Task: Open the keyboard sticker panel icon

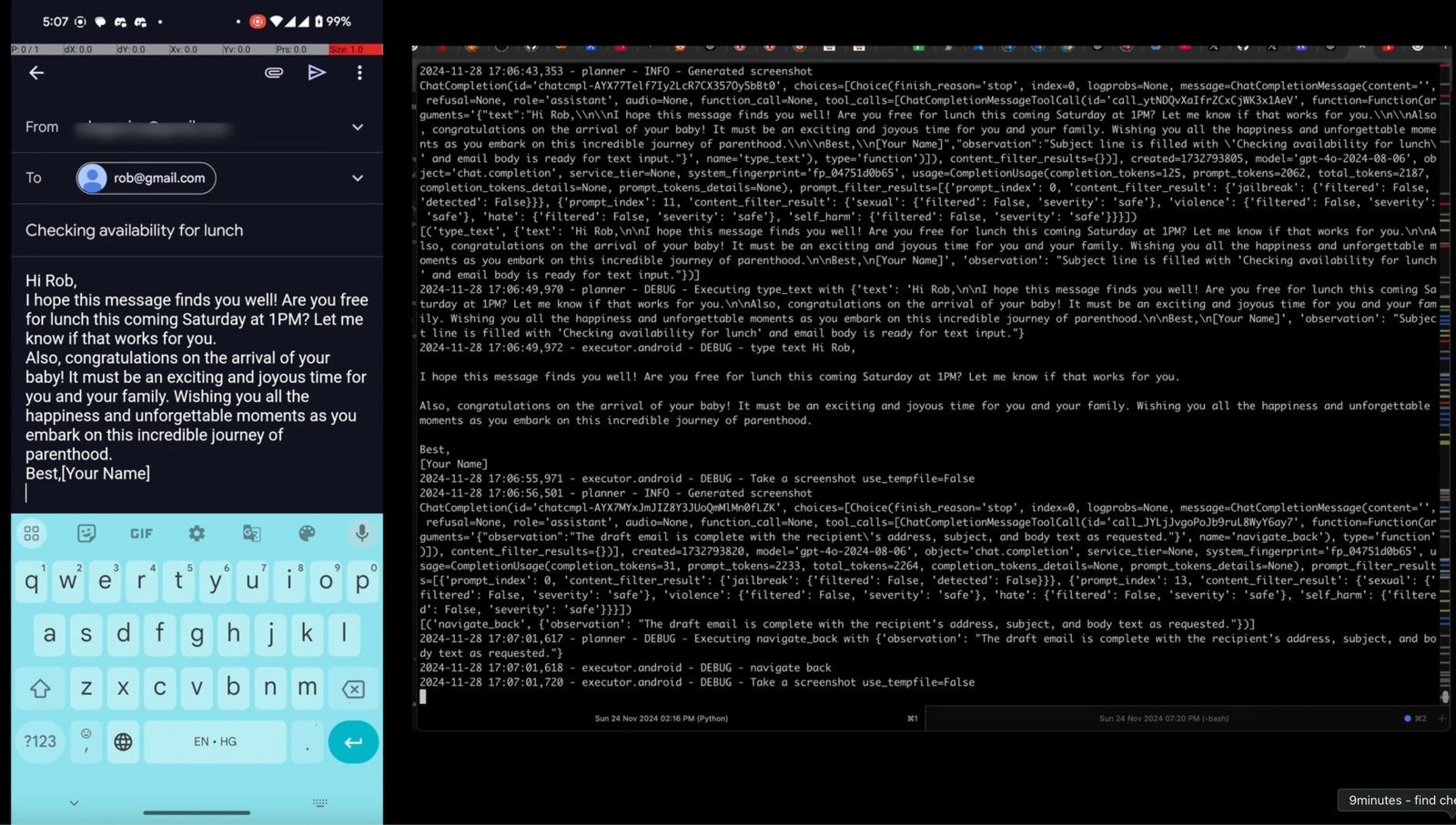Action: click(x=86, y=534)
